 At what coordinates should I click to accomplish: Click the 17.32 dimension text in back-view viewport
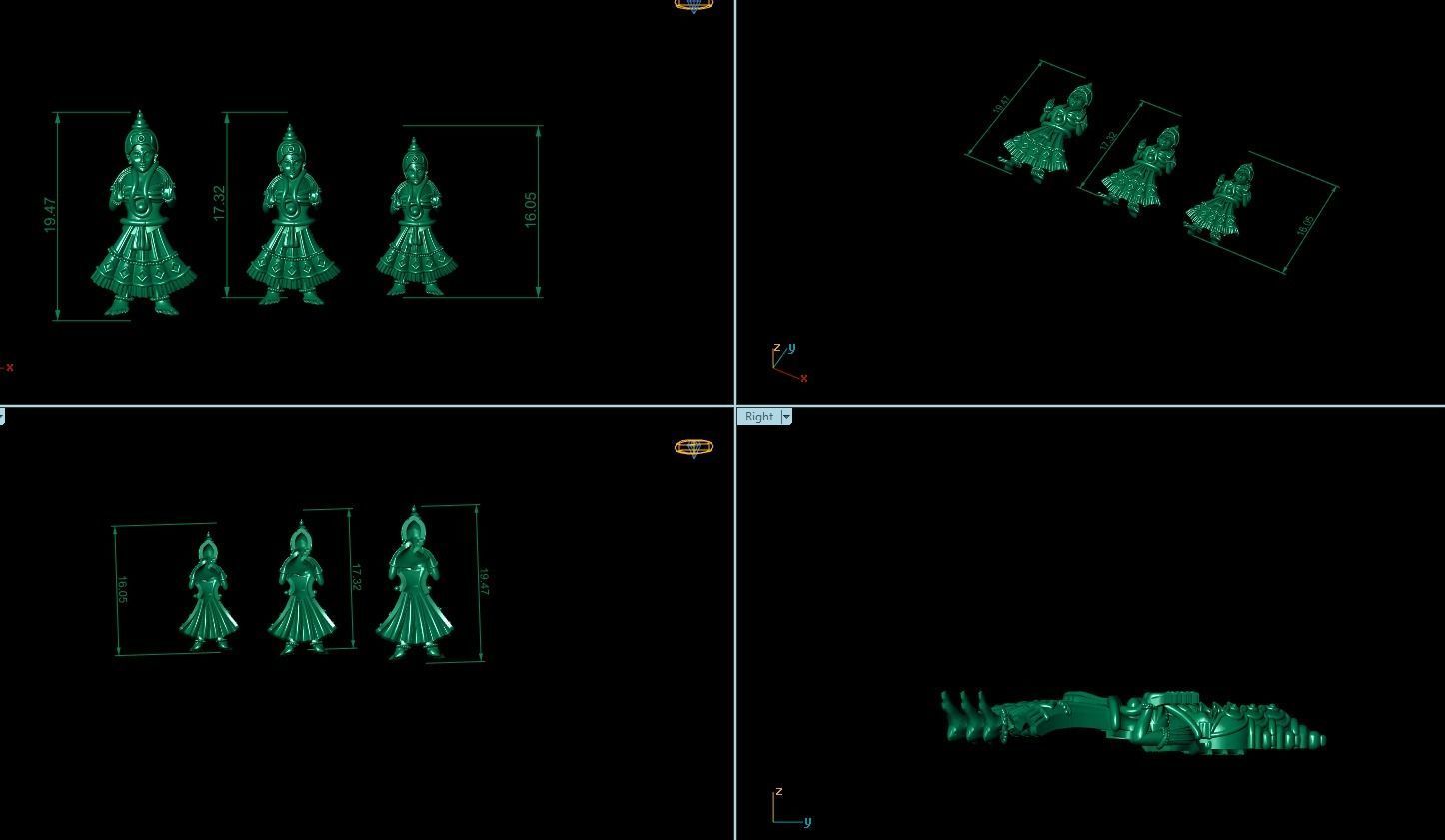[x=357, y=577]
